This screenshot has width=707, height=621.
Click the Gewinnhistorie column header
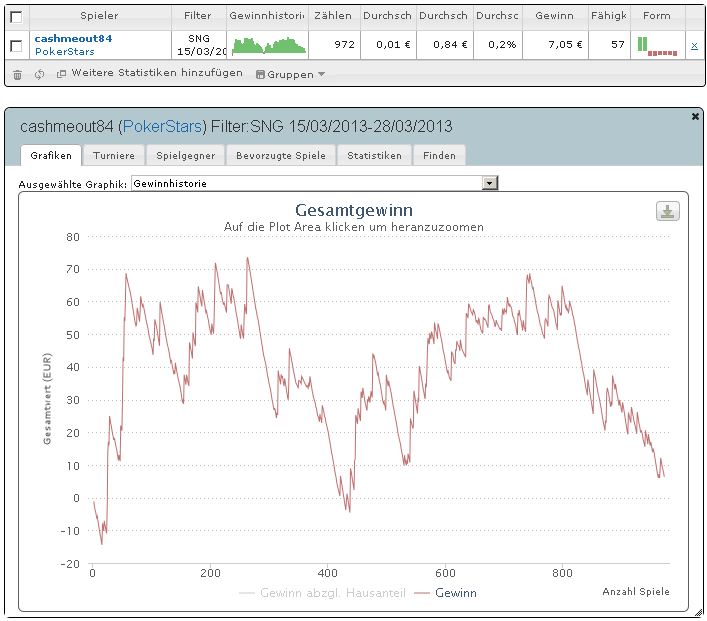[267, 16]
